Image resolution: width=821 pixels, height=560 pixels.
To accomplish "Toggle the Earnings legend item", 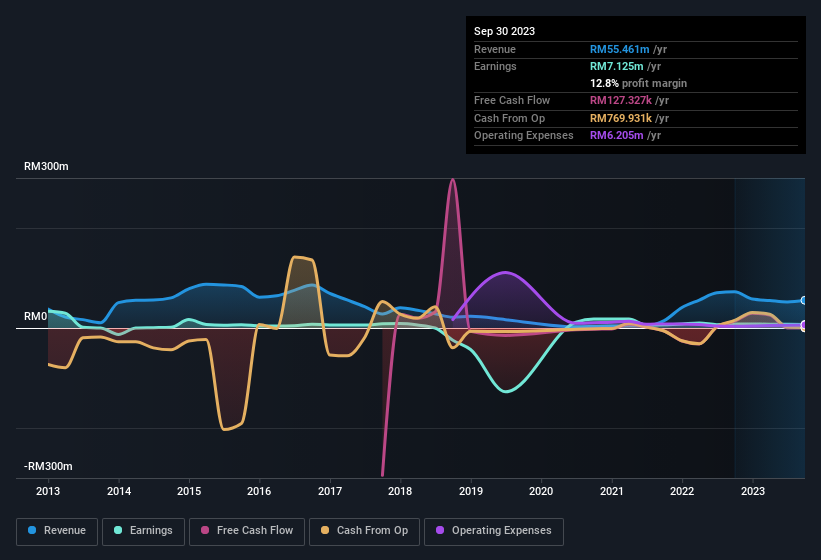I will tap(143, 531).
